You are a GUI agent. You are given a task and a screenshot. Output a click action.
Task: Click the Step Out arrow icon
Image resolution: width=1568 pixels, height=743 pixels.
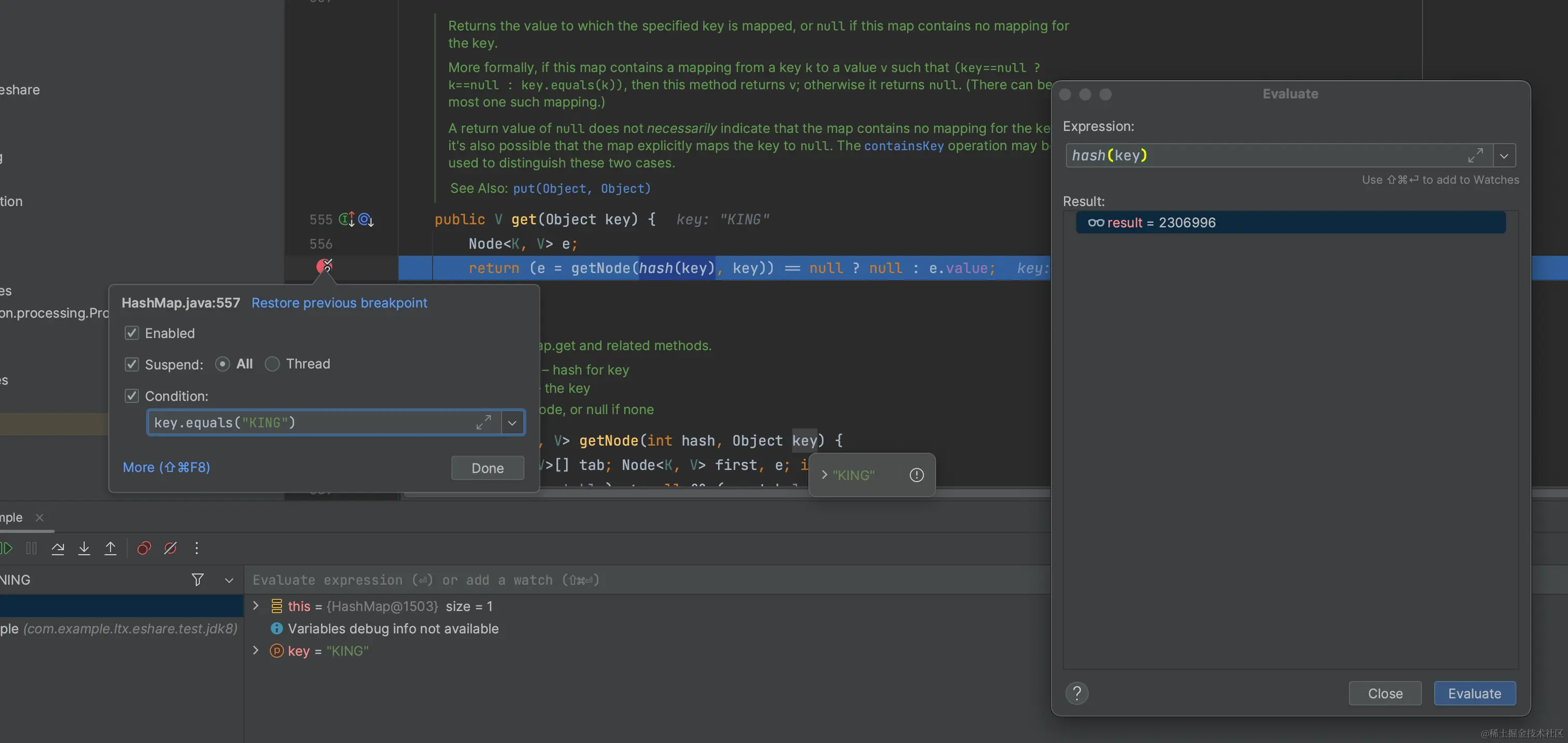110,548
